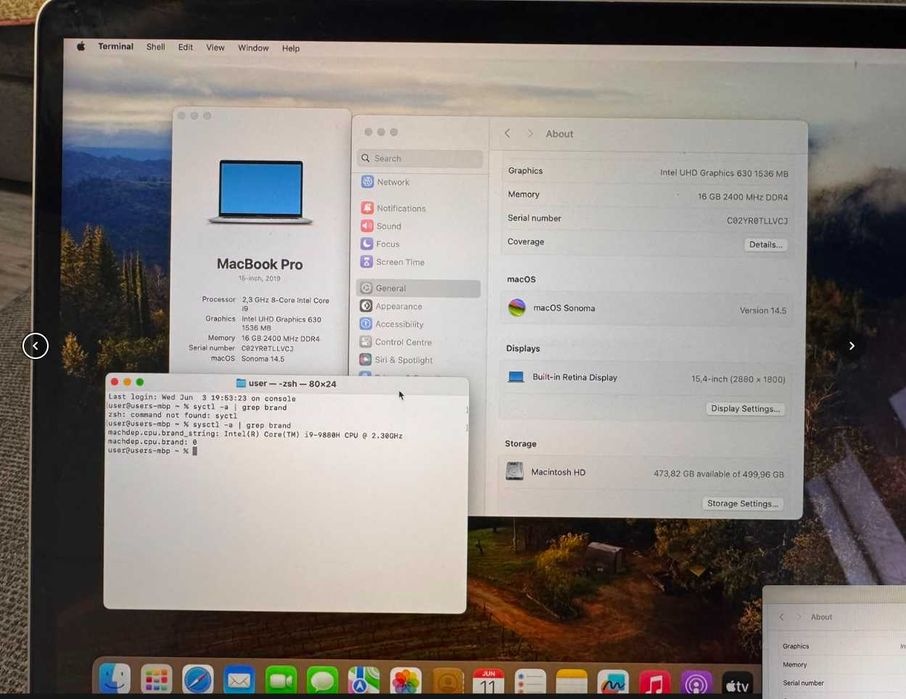
Task: Select General in Settings sidebar
Action: click(418, 288)
